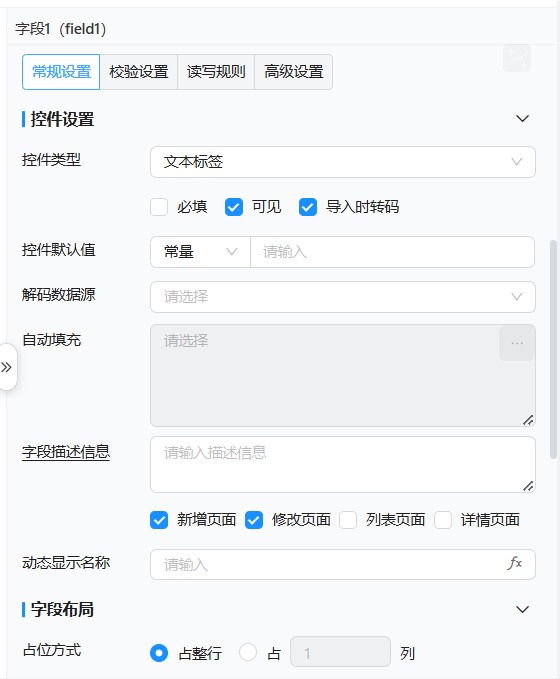Expand the side panel with double-arrow icon

pyautogui.click(x=6, y=367)
